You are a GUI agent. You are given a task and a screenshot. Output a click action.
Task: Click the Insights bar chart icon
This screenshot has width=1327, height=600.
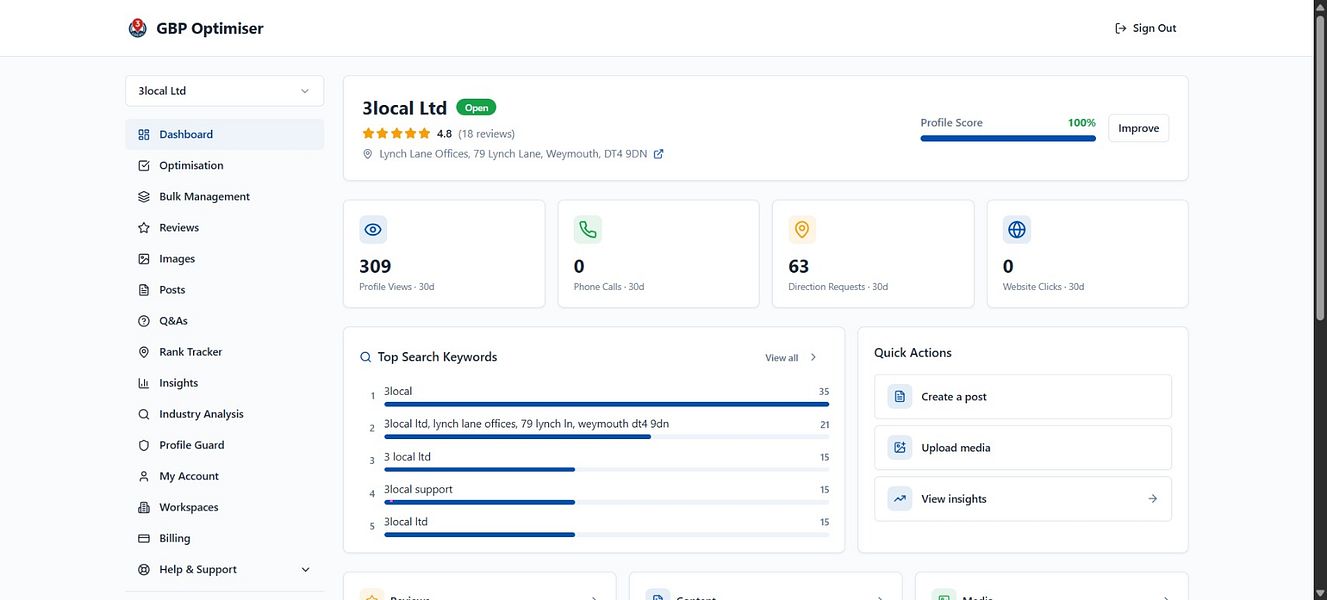144,382
